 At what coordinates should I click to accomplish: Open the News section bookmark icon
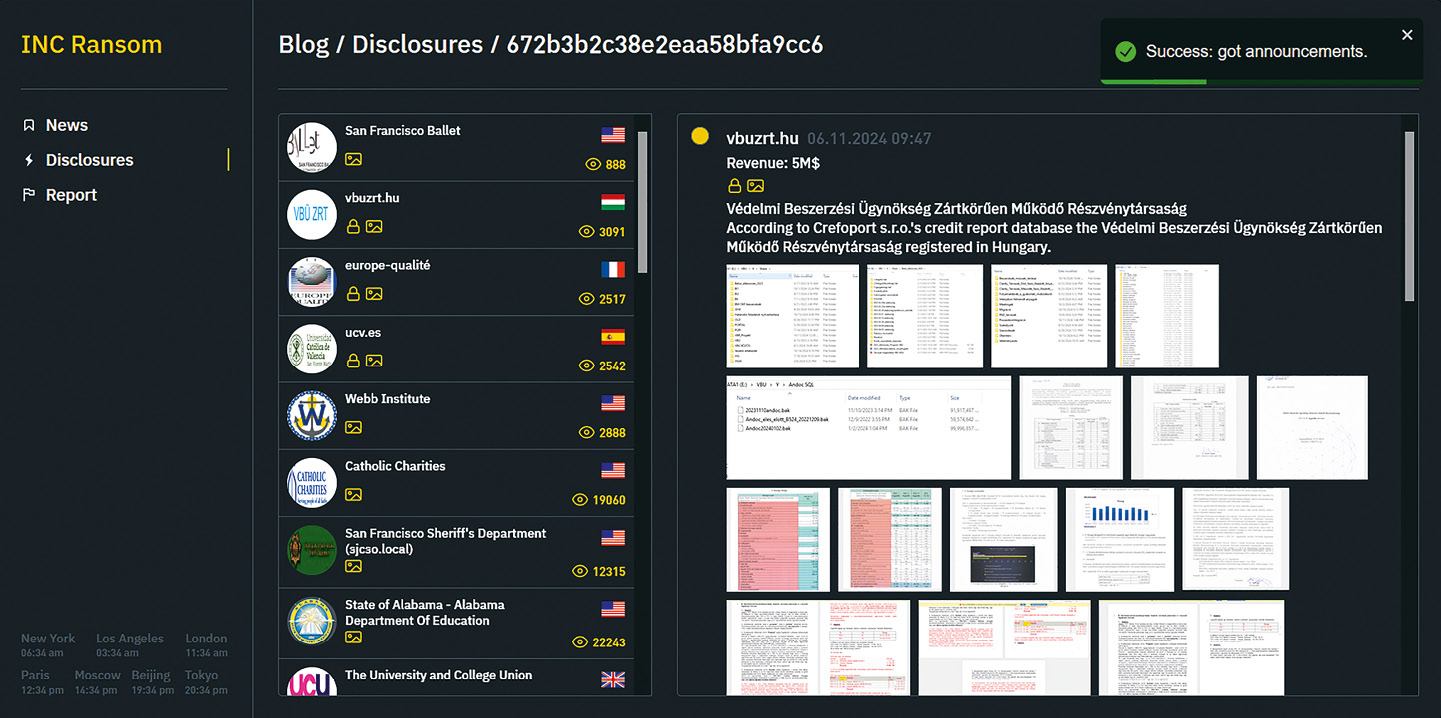[x=29, y=125]
